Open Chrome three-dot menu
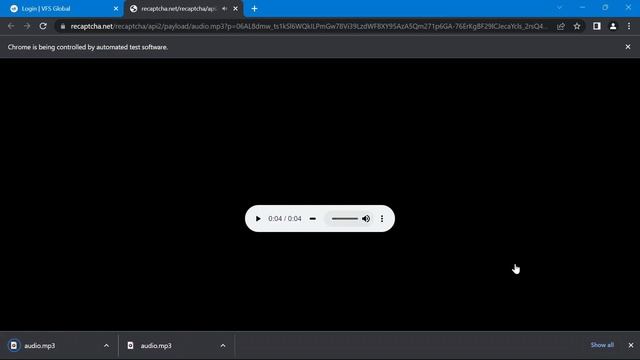640x360 pixels. [629, 26]
